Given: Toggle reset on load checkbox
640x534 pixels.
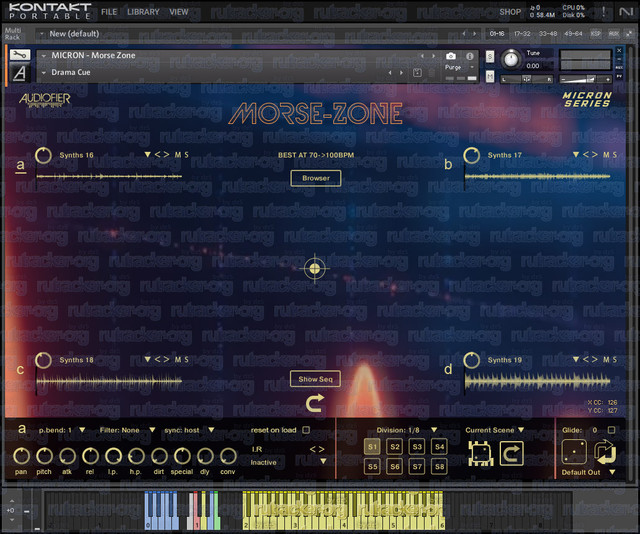Looking at the screenshot, I should tap(306, 430).
